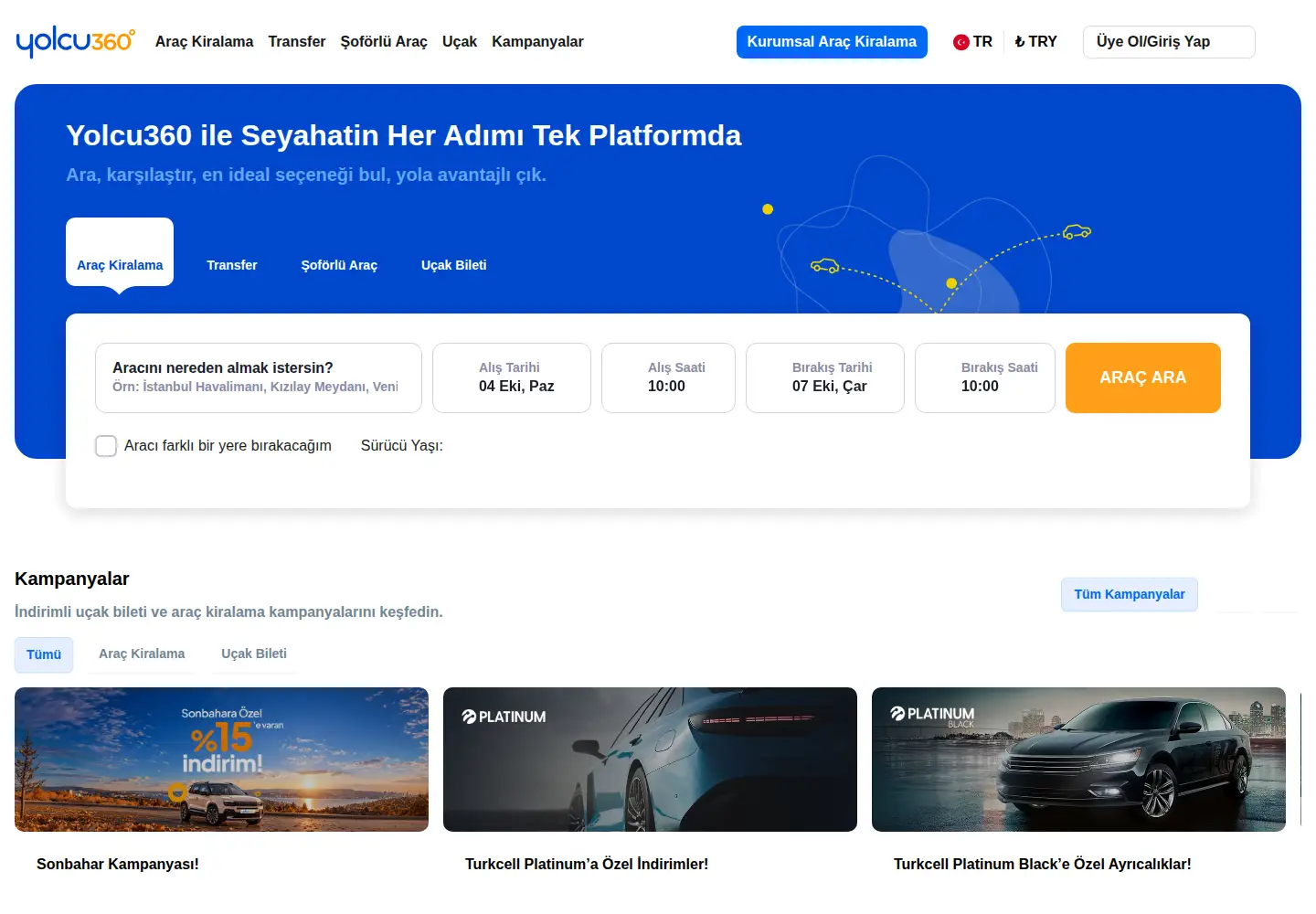Open the Bırakış Tarihi date picker
The height and width of the screenshot is (914, 1316).
point(825,377)
